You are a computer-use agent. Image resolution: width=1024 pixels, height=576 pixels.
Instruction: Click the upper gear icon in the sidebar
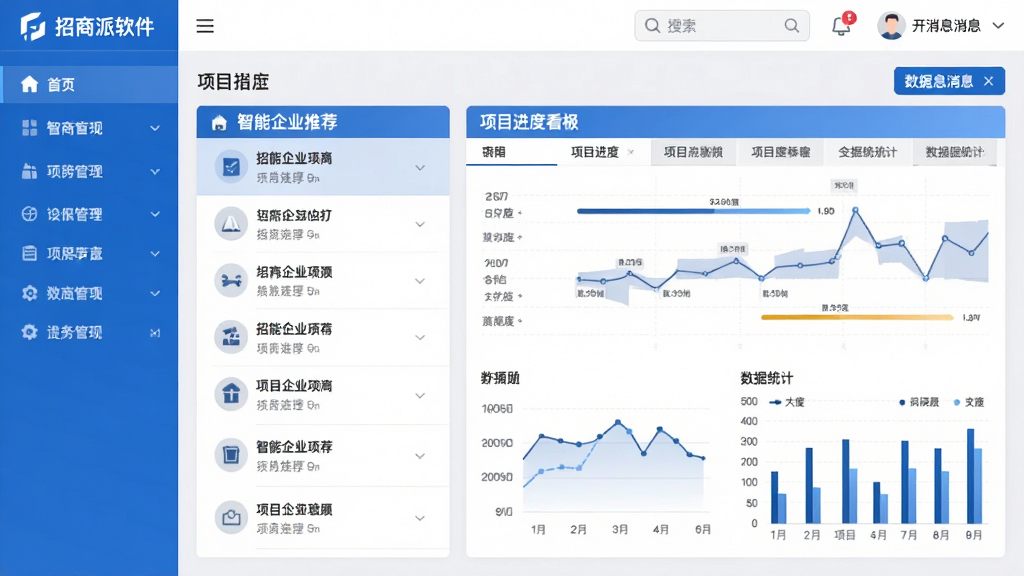coord(29,293)
